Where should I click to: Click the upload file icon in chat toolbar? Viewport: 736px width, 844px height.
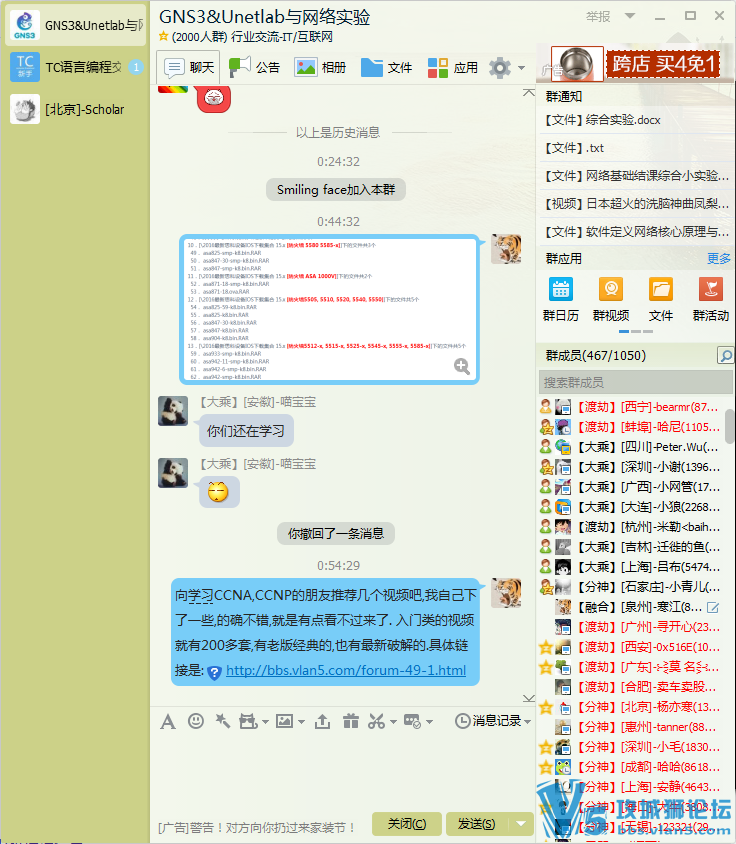tap(322, 721)
